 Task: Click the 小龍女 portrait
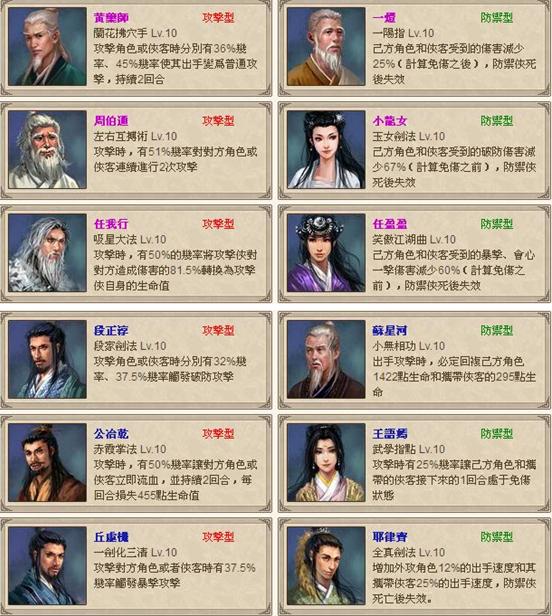(x=326, y=149)
